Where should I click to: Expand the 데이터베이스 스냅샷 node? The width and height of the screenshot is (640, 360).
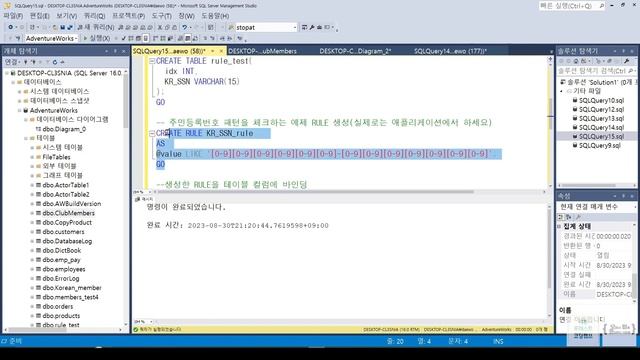(20, 101)
